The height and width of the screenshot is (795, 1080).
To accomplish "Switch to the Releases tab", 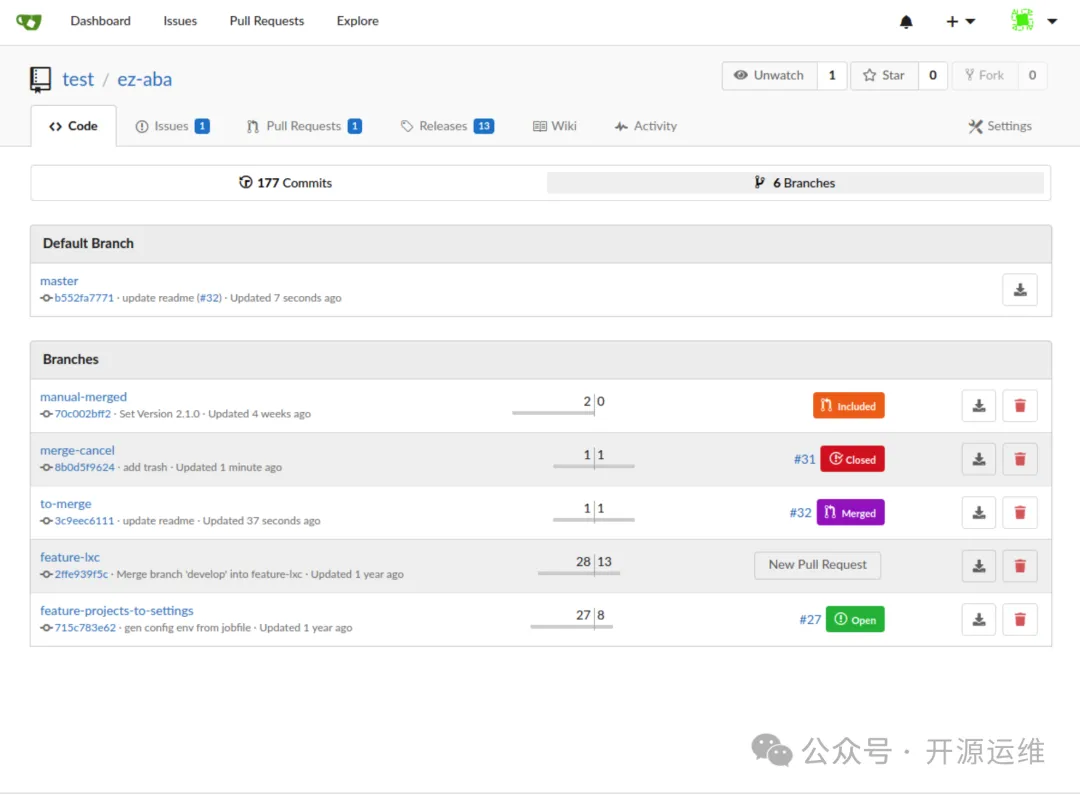I will point(445,127).
